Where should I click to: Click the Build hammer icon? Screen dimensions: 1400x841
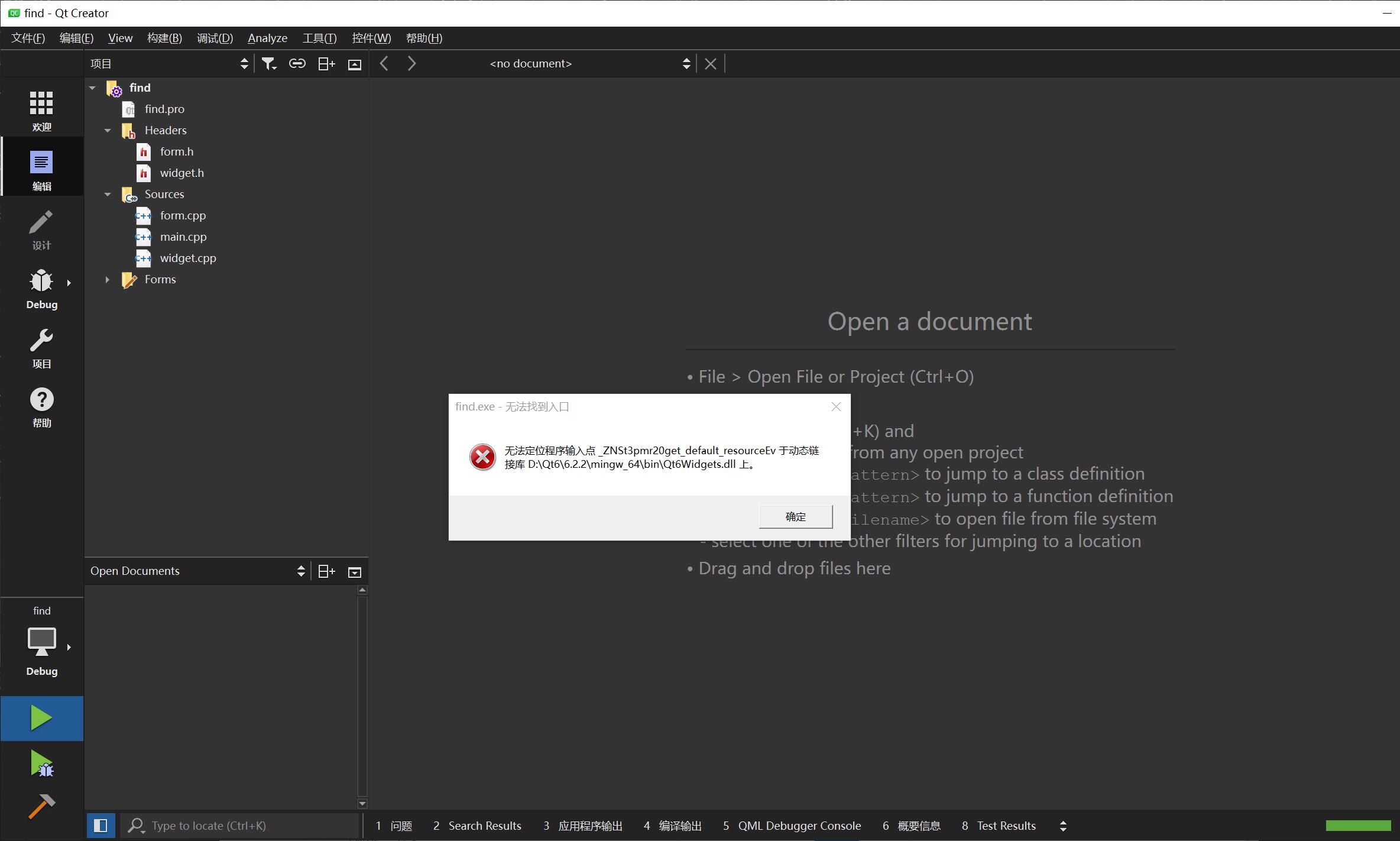pyautogui.click(x=41, y=806)
